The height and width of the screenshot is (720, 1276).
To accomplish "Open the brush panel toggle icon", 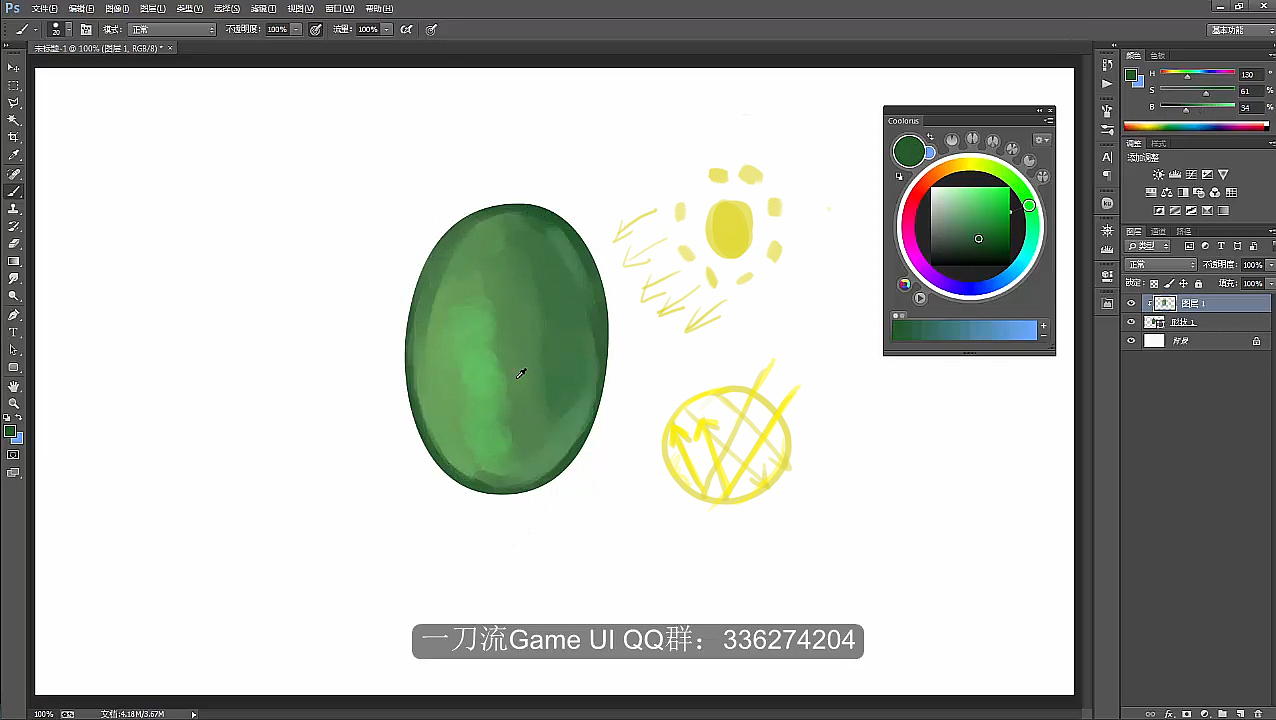I will coord(86,29).
